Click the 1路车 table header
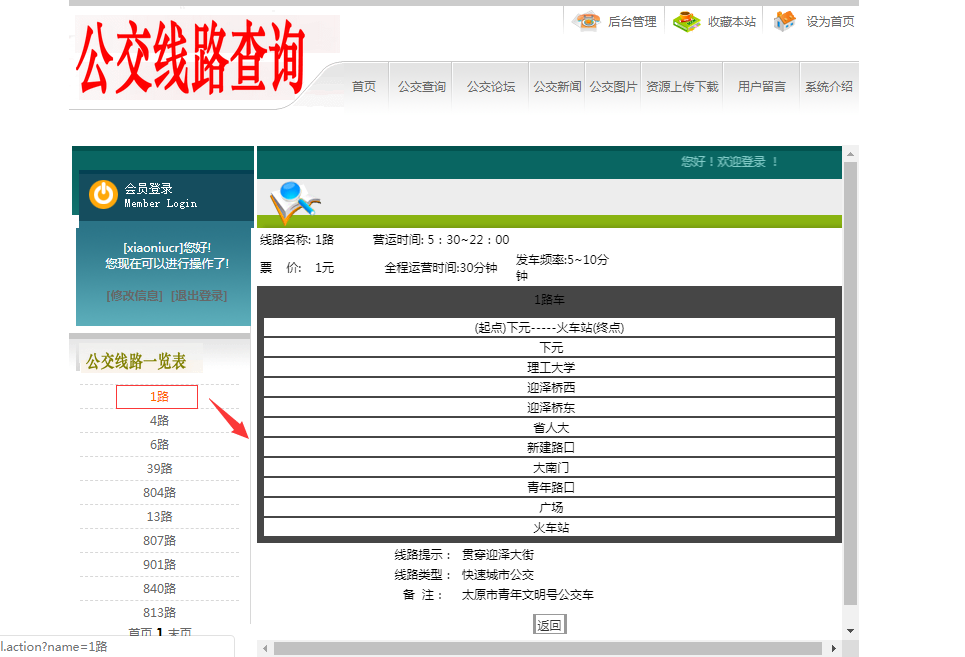 click(x=550, y=300)
